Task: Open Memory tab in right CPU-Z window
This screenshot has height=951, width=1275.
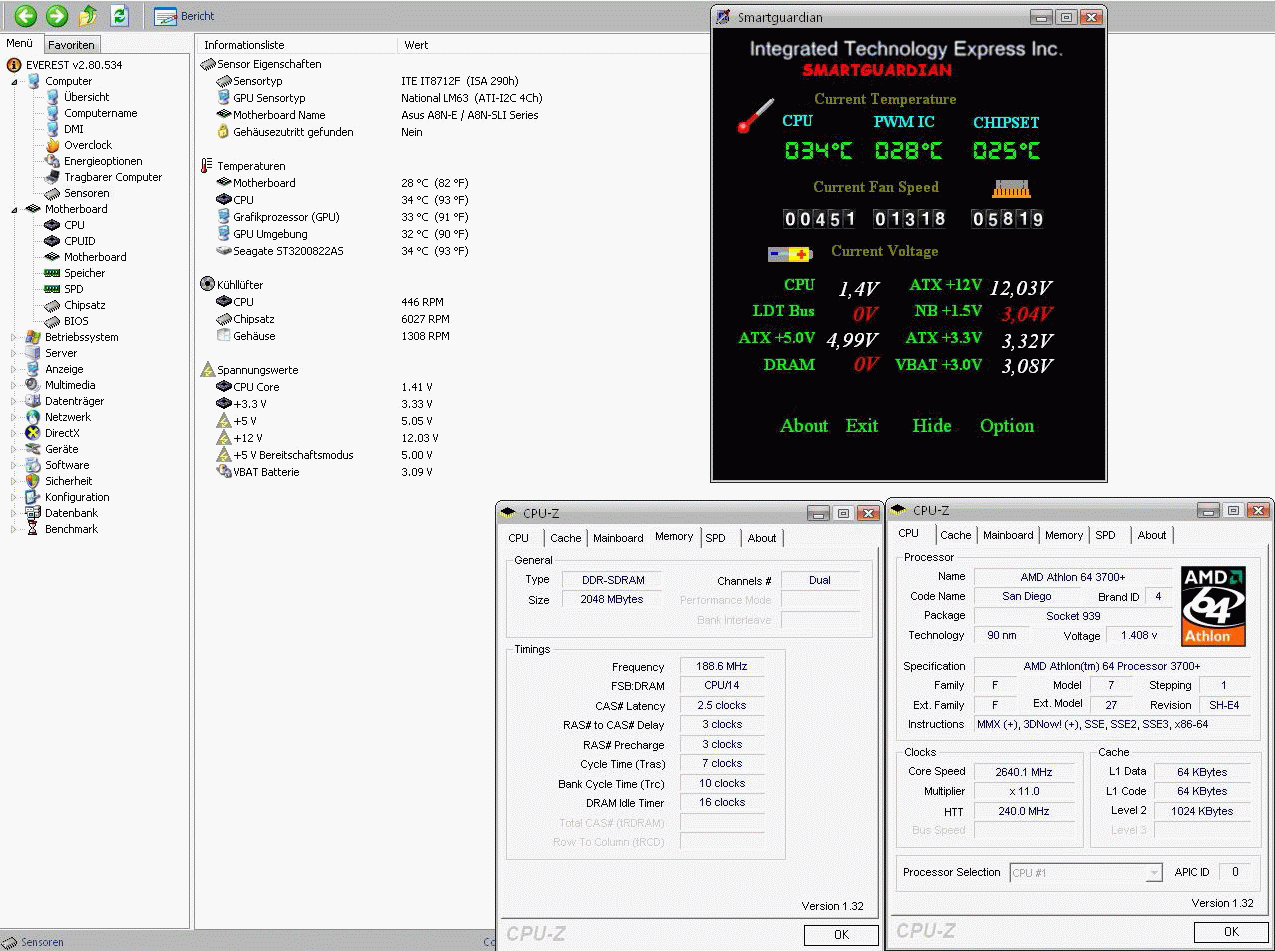Action: [1064, 535]
